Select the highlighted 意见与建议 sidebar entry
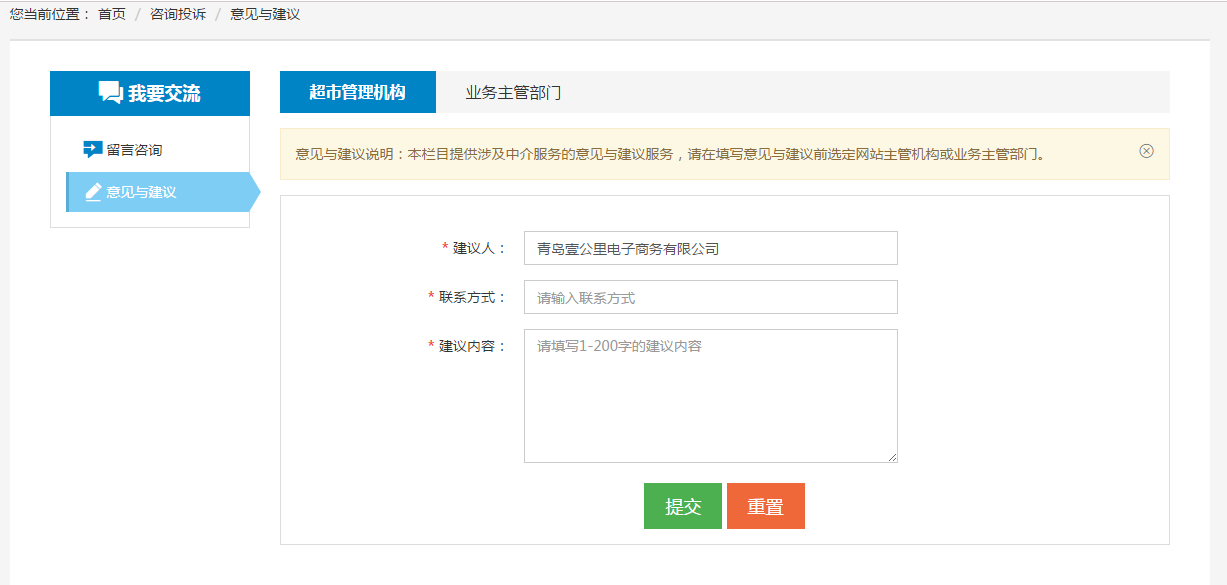Image resolution: width=1227 pixels, height=585 pixels. pyautogui.click(x=141, y=192)
